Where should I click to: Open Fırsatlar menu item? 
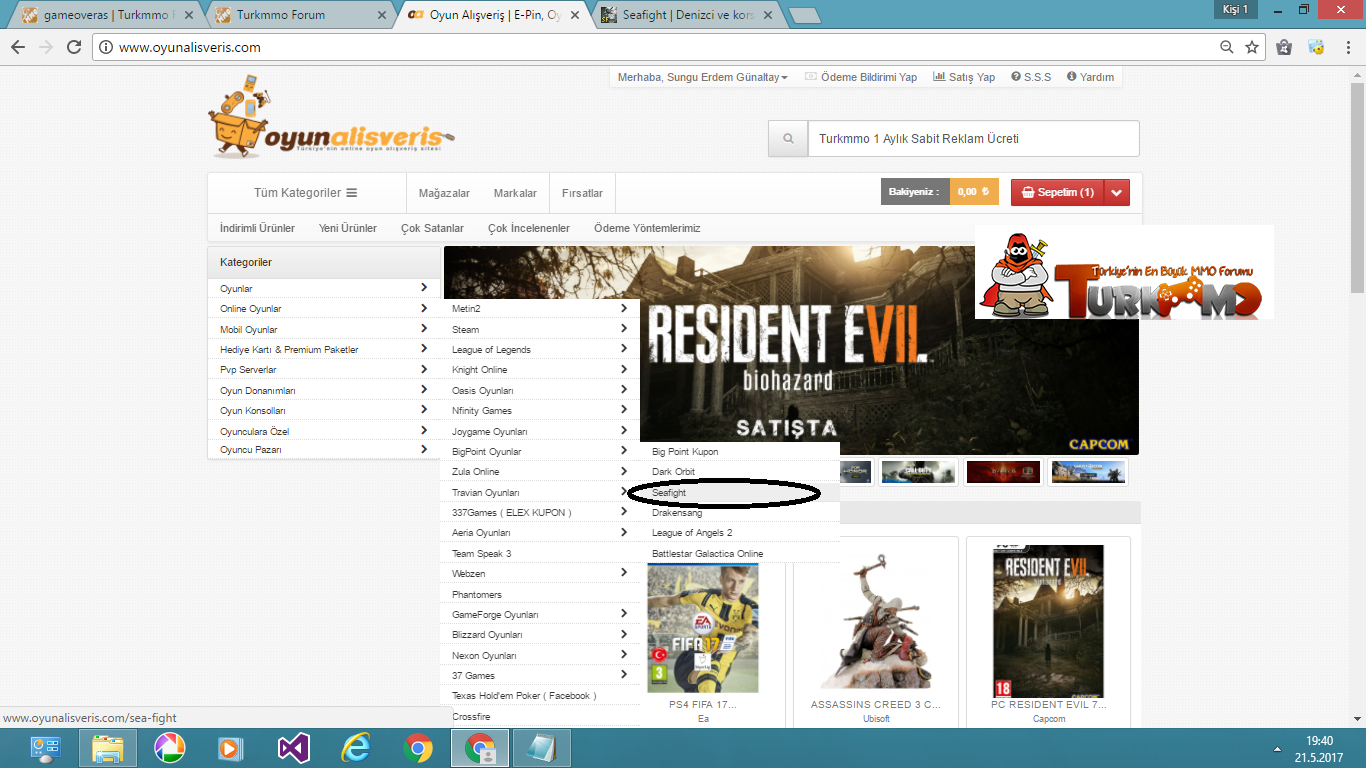[582, 193]
